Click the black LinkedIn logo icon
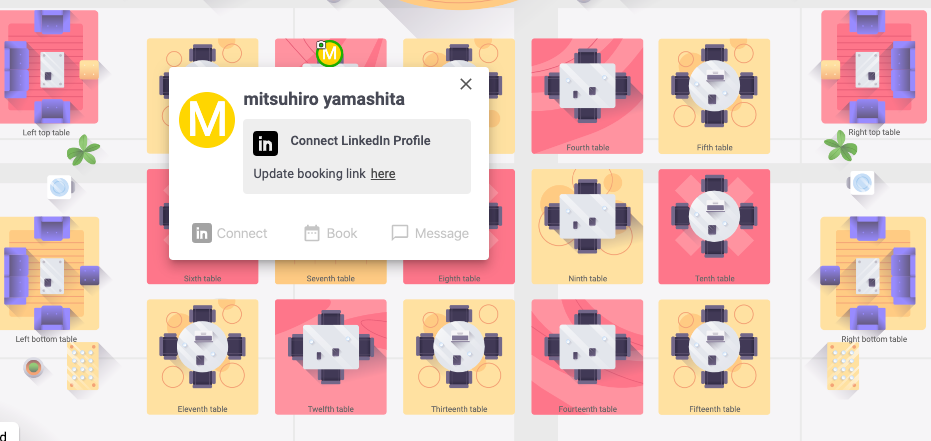Viewport: 931px width, 441px height. 265,144
